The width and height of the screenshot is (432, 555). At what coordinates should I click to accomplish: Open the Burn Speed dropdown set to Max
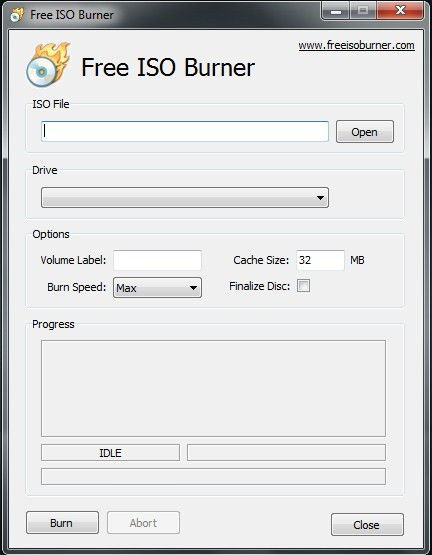click(158, 288)
